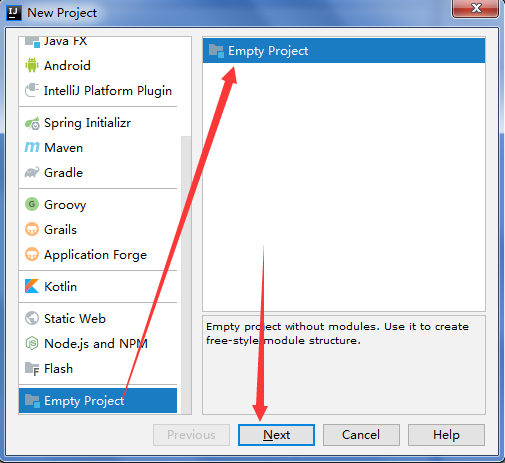Click the folder icon in right Empty Project row
The width and height of the screenshot is (505, 463).
click(216, 51)
